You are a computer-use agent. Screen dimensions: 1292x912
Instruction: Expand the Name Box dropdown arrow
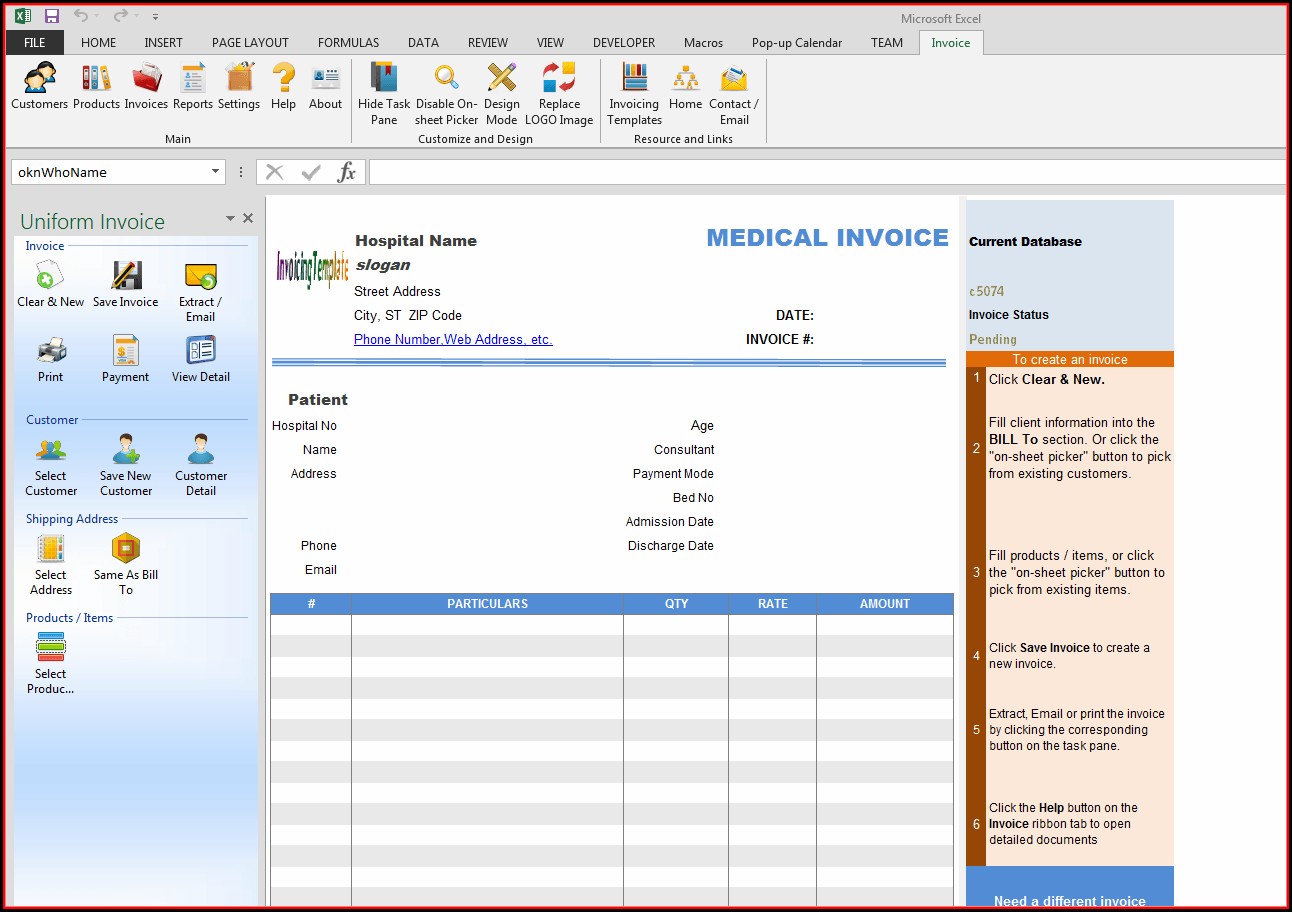pyautogui.click(x=215, y=172)
